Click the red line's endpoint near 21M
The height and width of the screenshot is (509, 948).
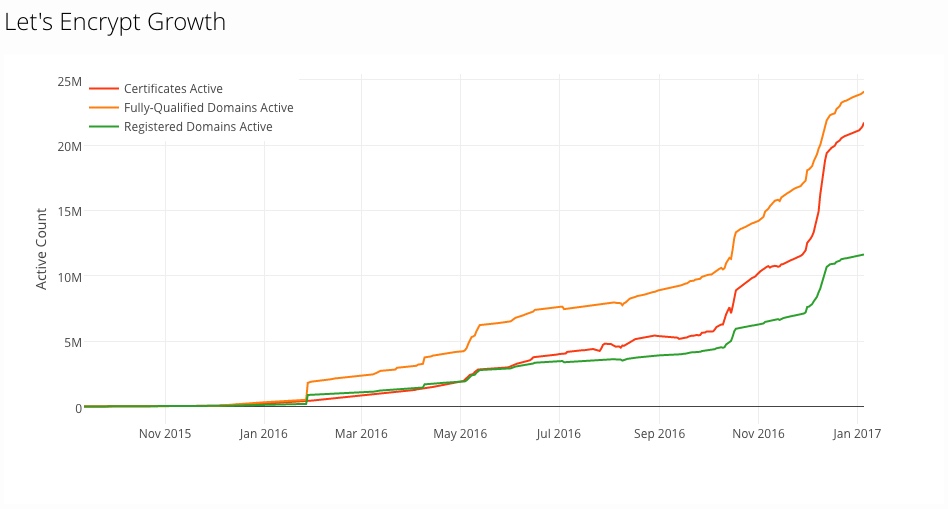(x=863, y=124)
